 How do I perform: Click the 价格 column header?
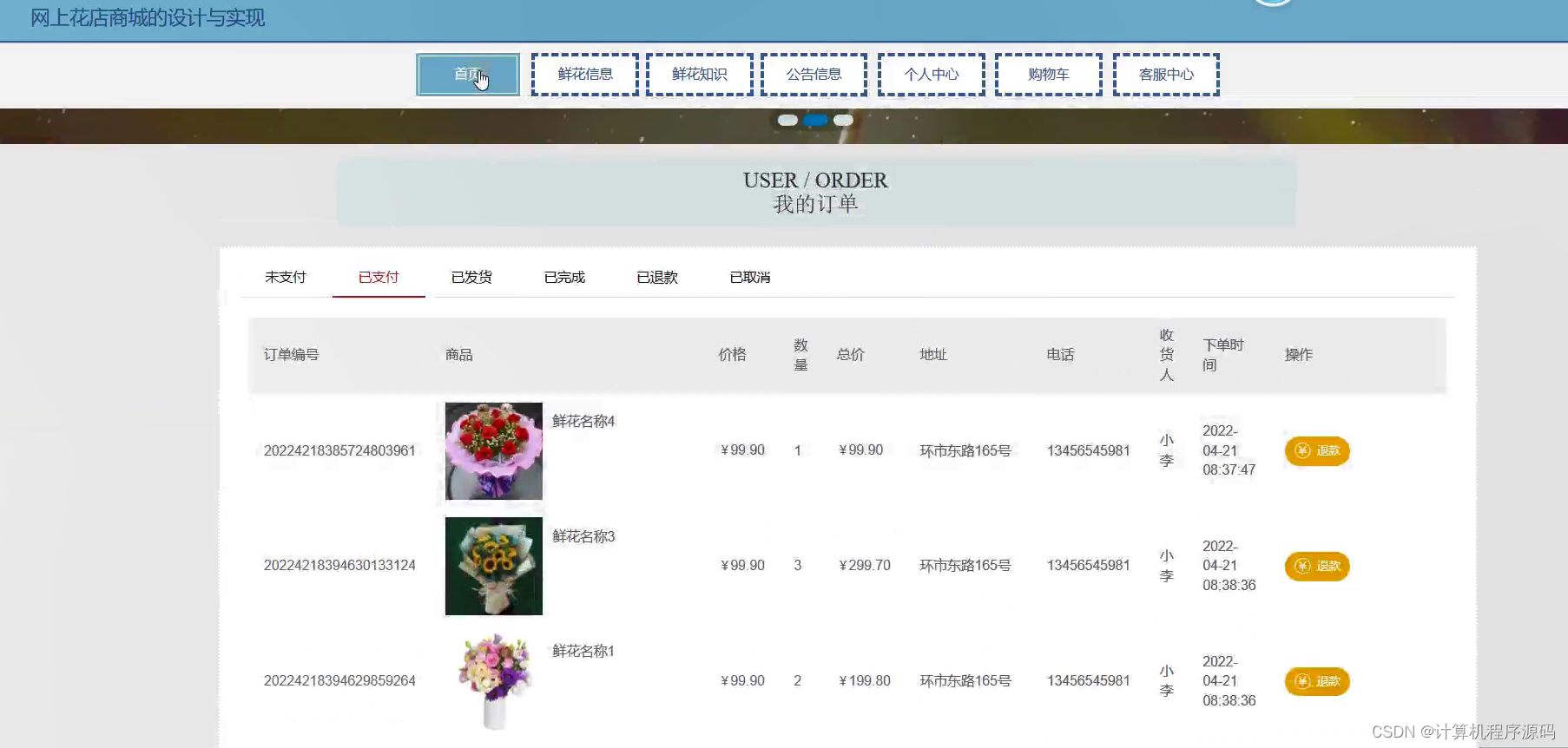(x=733, y=355)
